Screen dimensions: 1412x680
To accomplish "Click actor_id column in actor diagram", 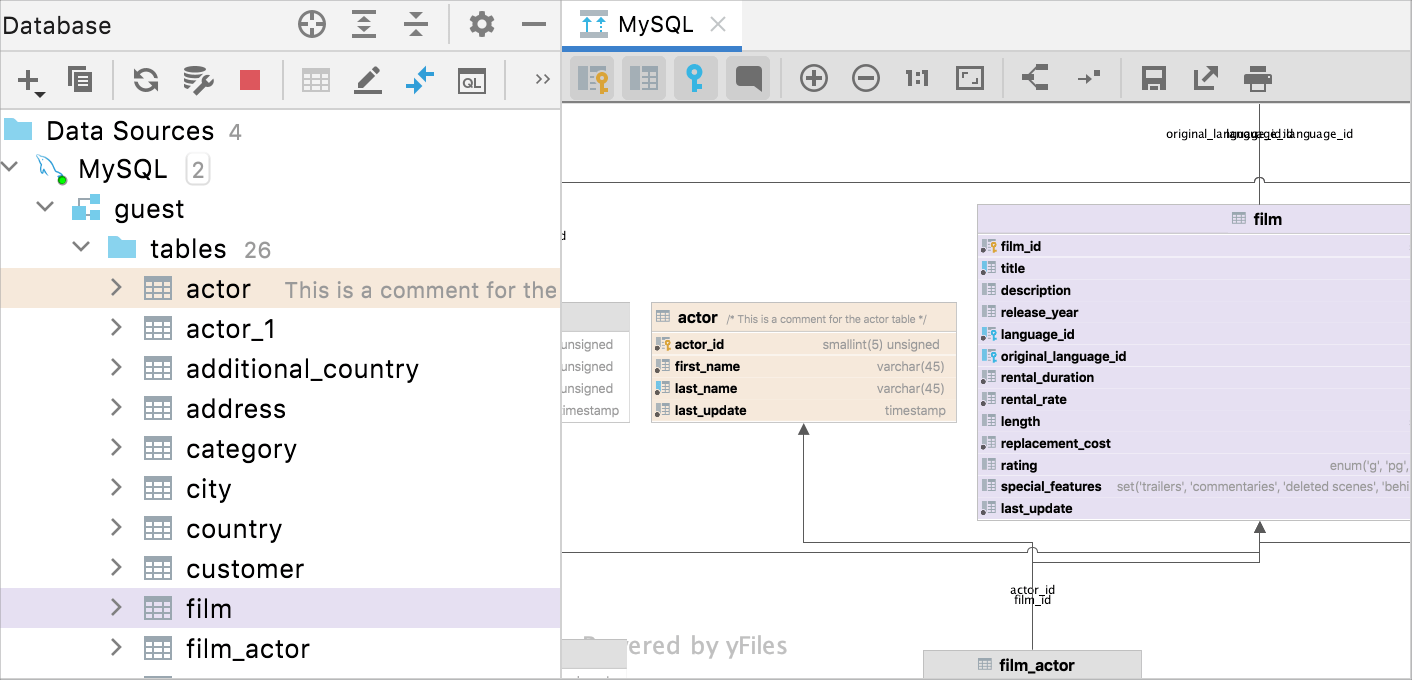I will (x=804, y=344).
